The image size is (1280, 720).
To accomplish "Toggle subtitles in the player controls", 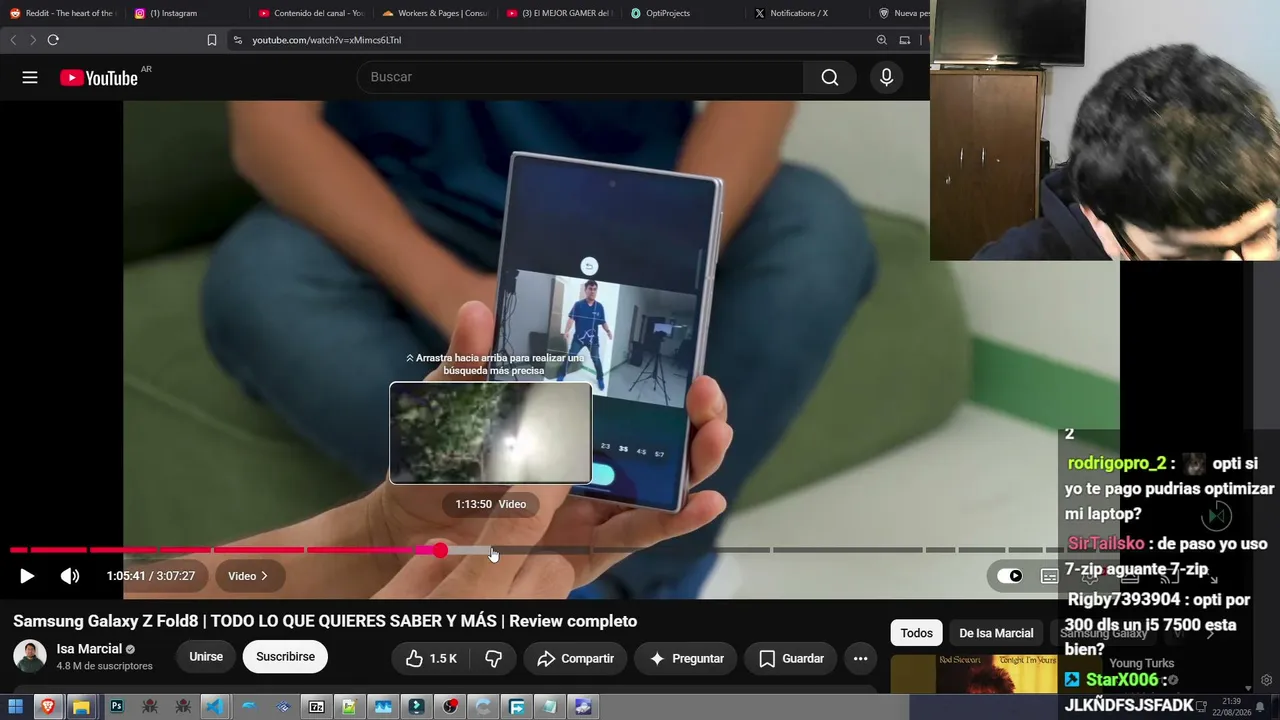I will point(1049,576).
